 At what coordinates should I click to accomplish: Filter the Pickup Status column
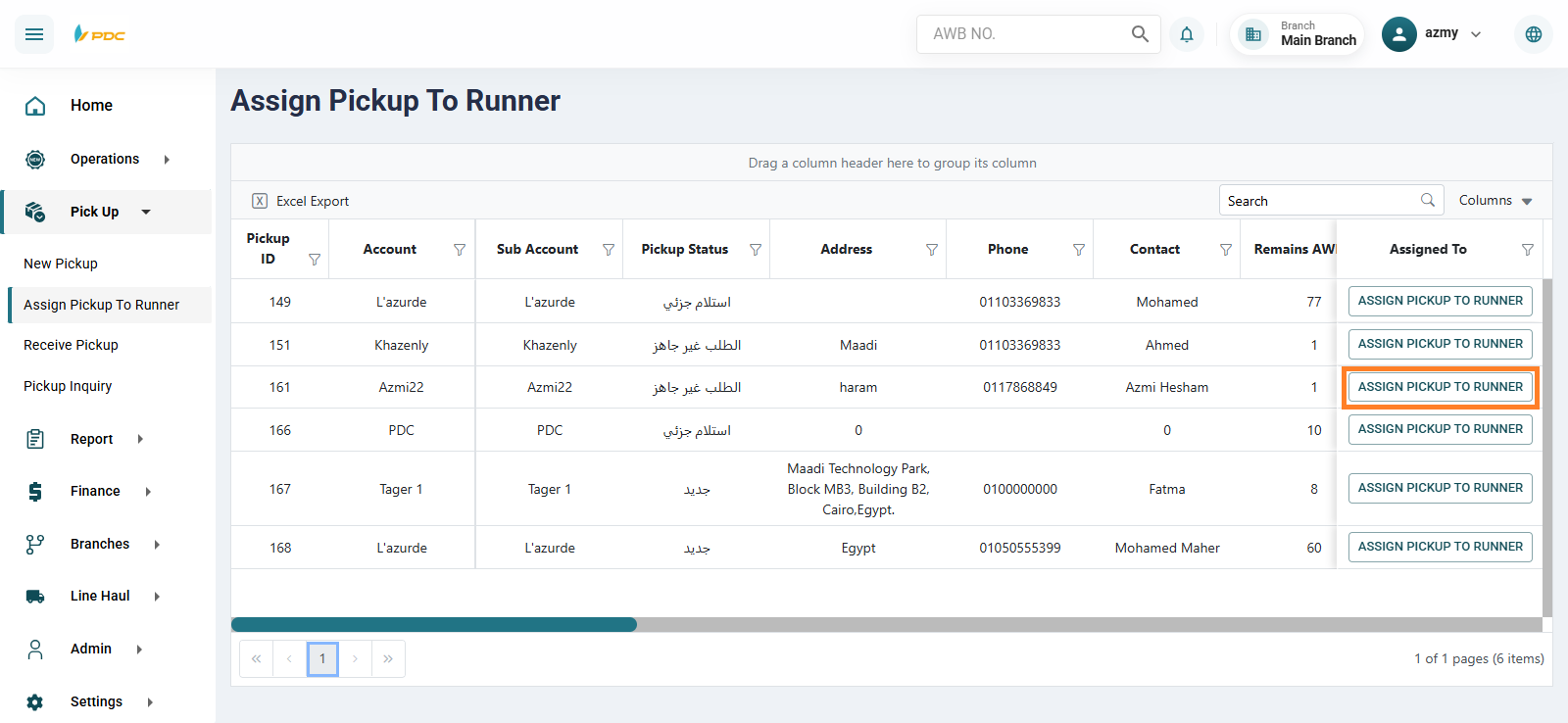pos(756,250)
